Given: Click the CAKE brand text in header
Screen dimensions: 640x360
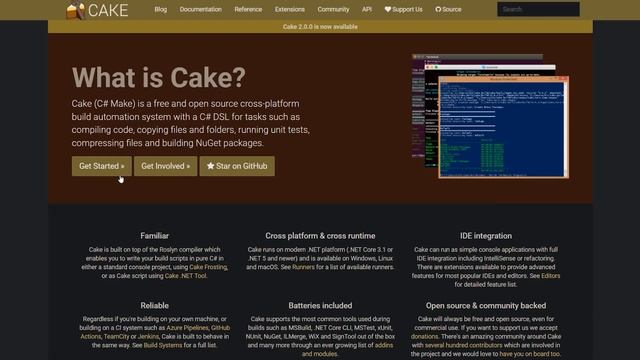Looking at the screenshot, I should (x=108, y=10).
